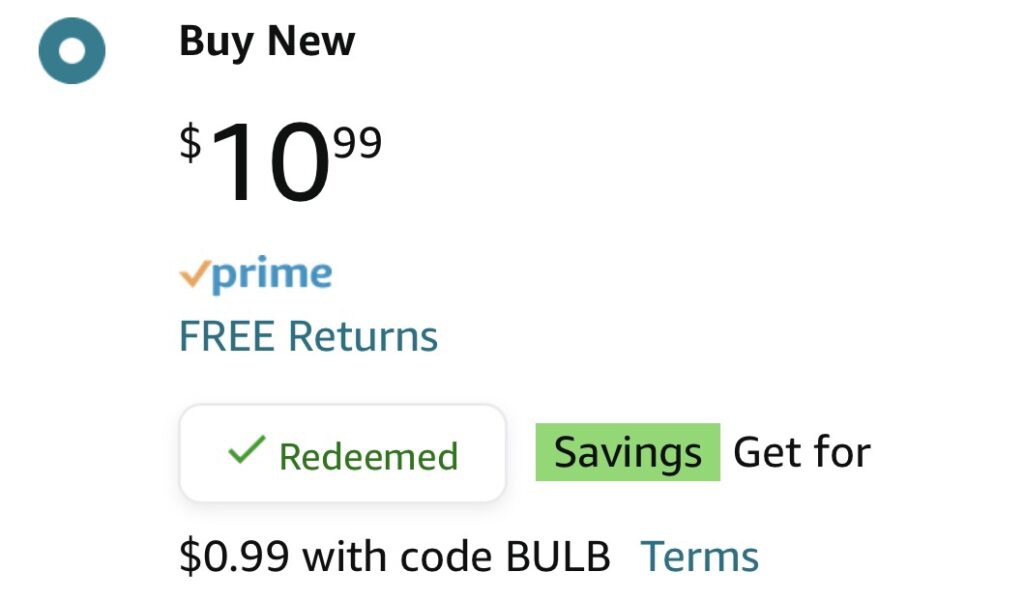Viewport: 1024px width, 600px height.
Task: Click the green Savings badge
Action: coord(628,452)
